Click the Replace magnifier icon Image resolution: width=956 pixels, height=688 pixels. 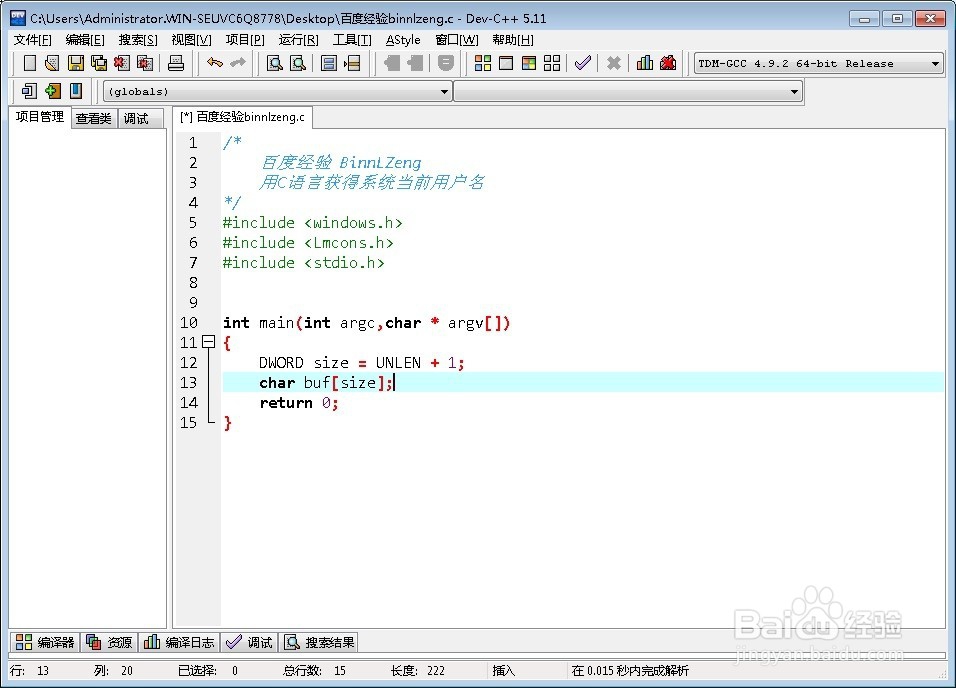point(298,63)
